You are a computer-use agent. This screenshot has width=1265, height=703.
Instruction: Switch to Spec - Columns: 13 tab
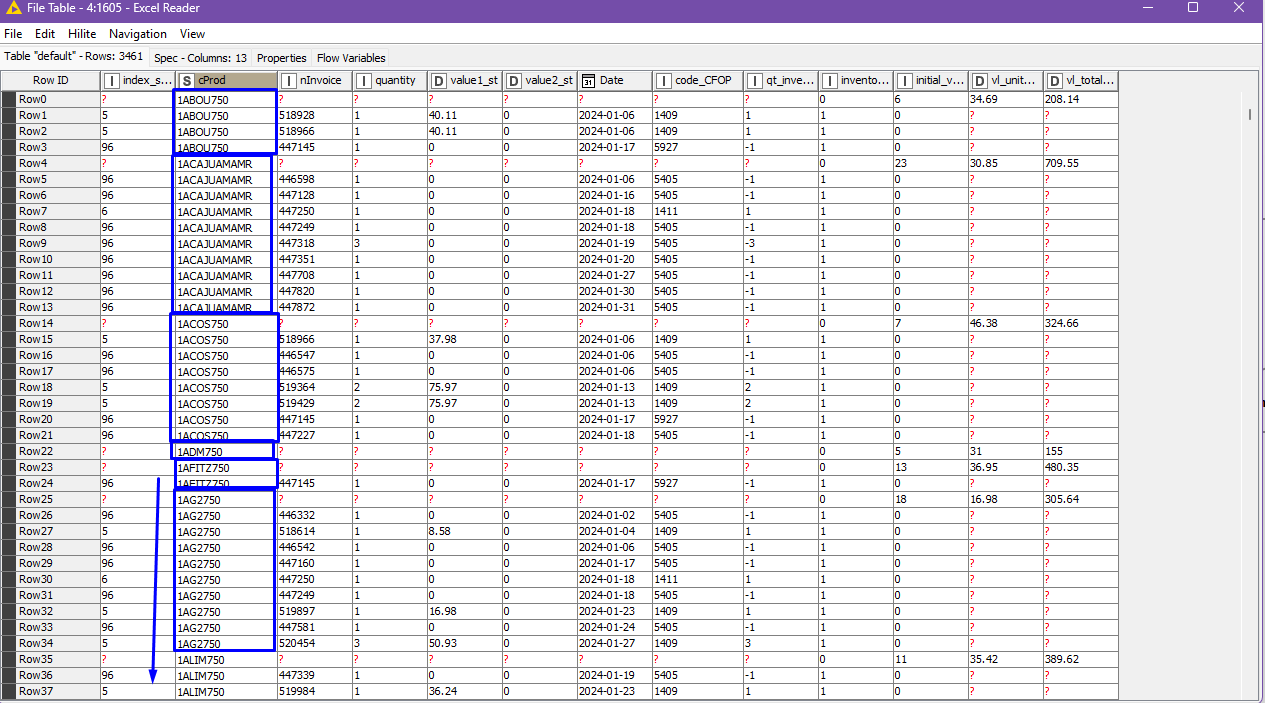200,57
